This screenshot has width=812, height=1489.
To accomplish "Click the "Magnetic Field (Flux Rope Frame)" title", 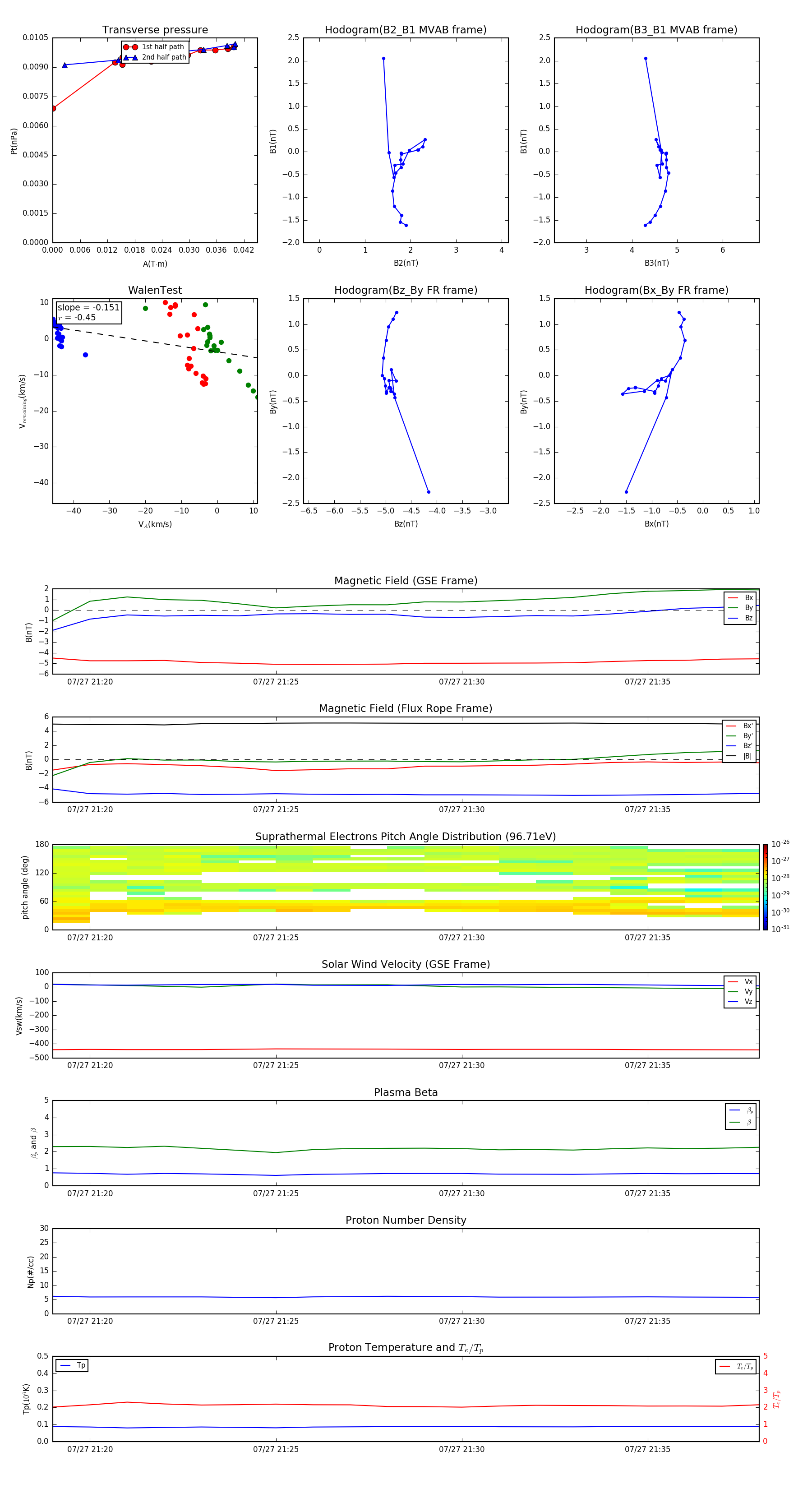I will [406, 709].
